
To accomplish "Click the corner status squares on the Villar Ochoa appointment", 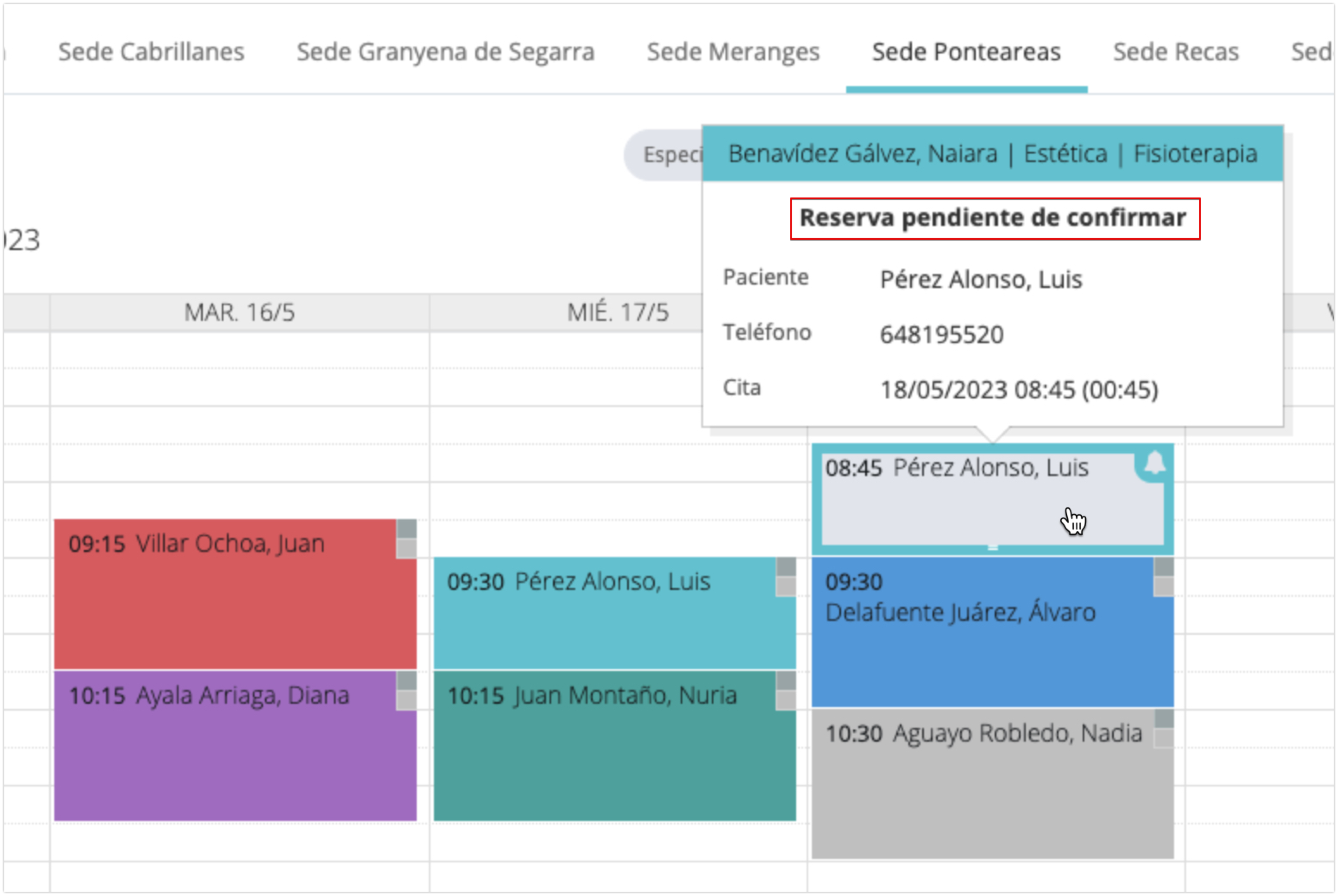I will tap(406, 539).
